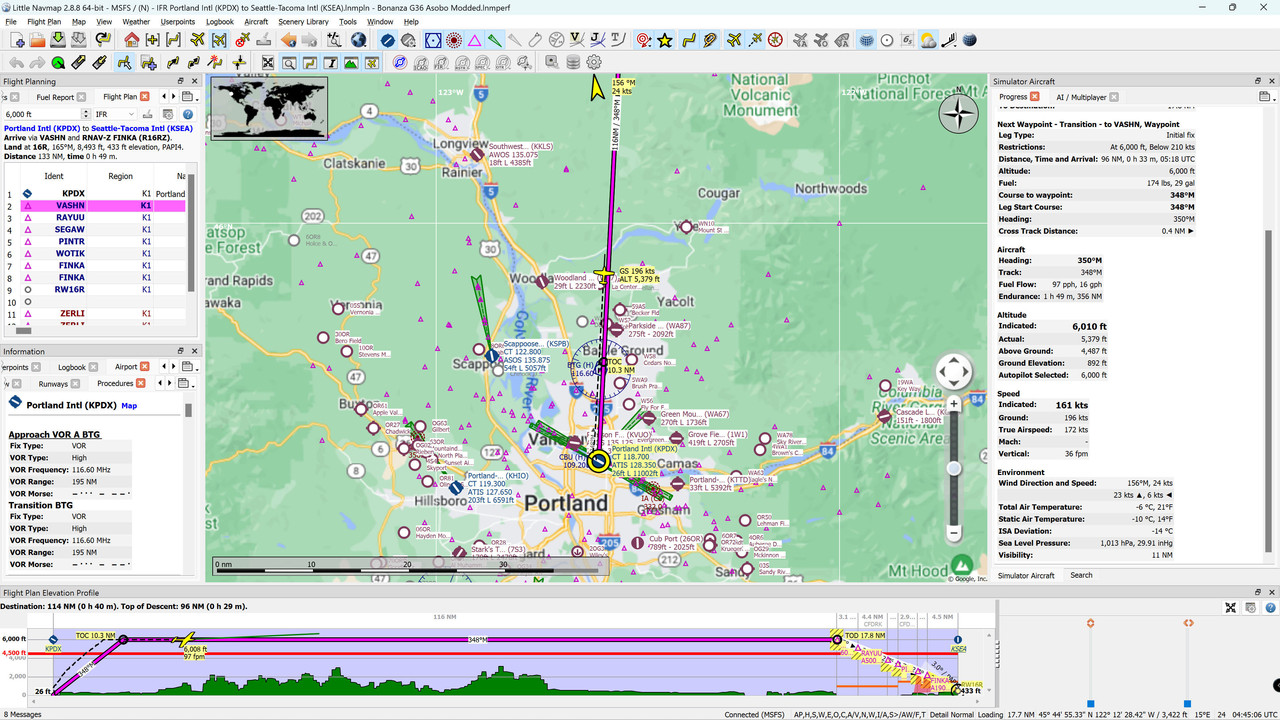Select the VASHN waypoint row
This screenshot has height=720, width=1280.
click(103, 206)
